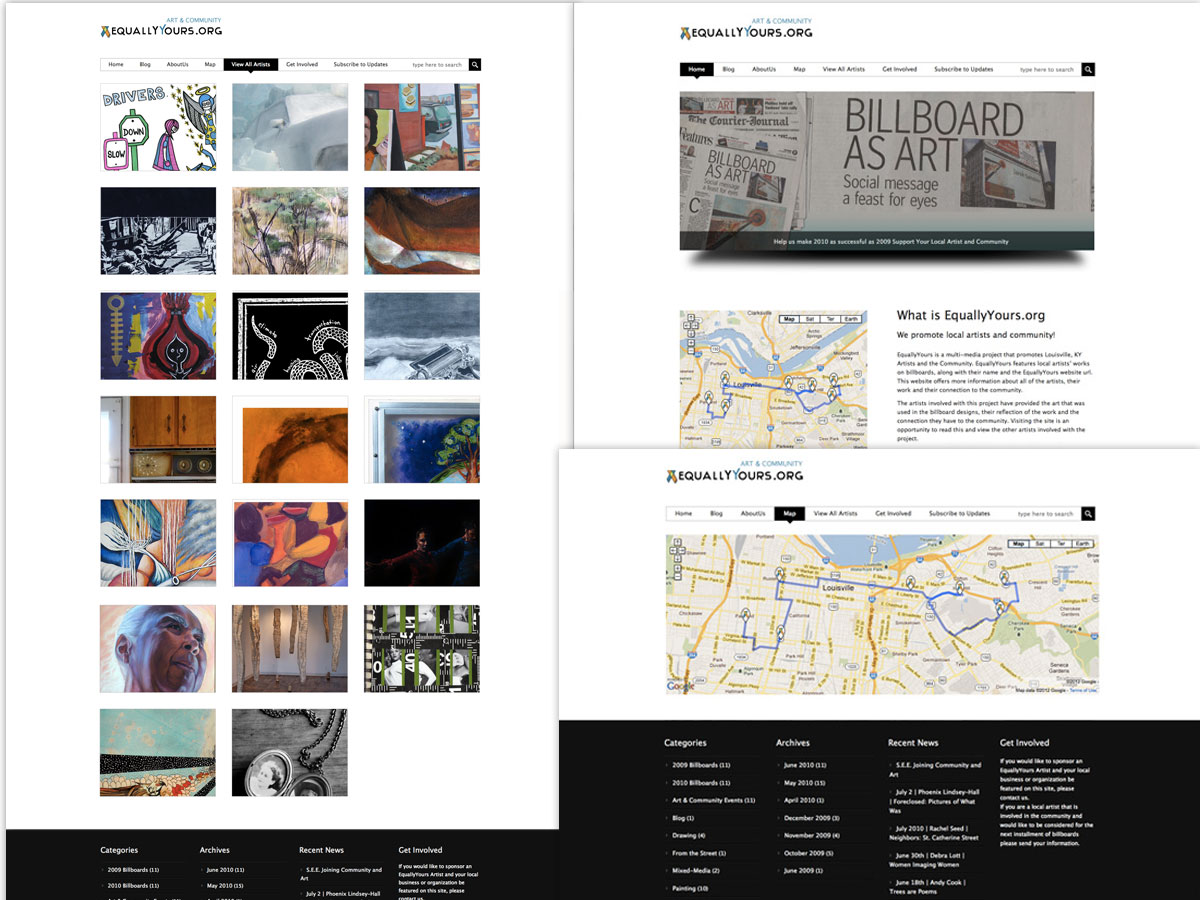Click the EquallyYours.org logo on the map page
This screenshot has height=900, width=1200.
[x=734, y=474]
